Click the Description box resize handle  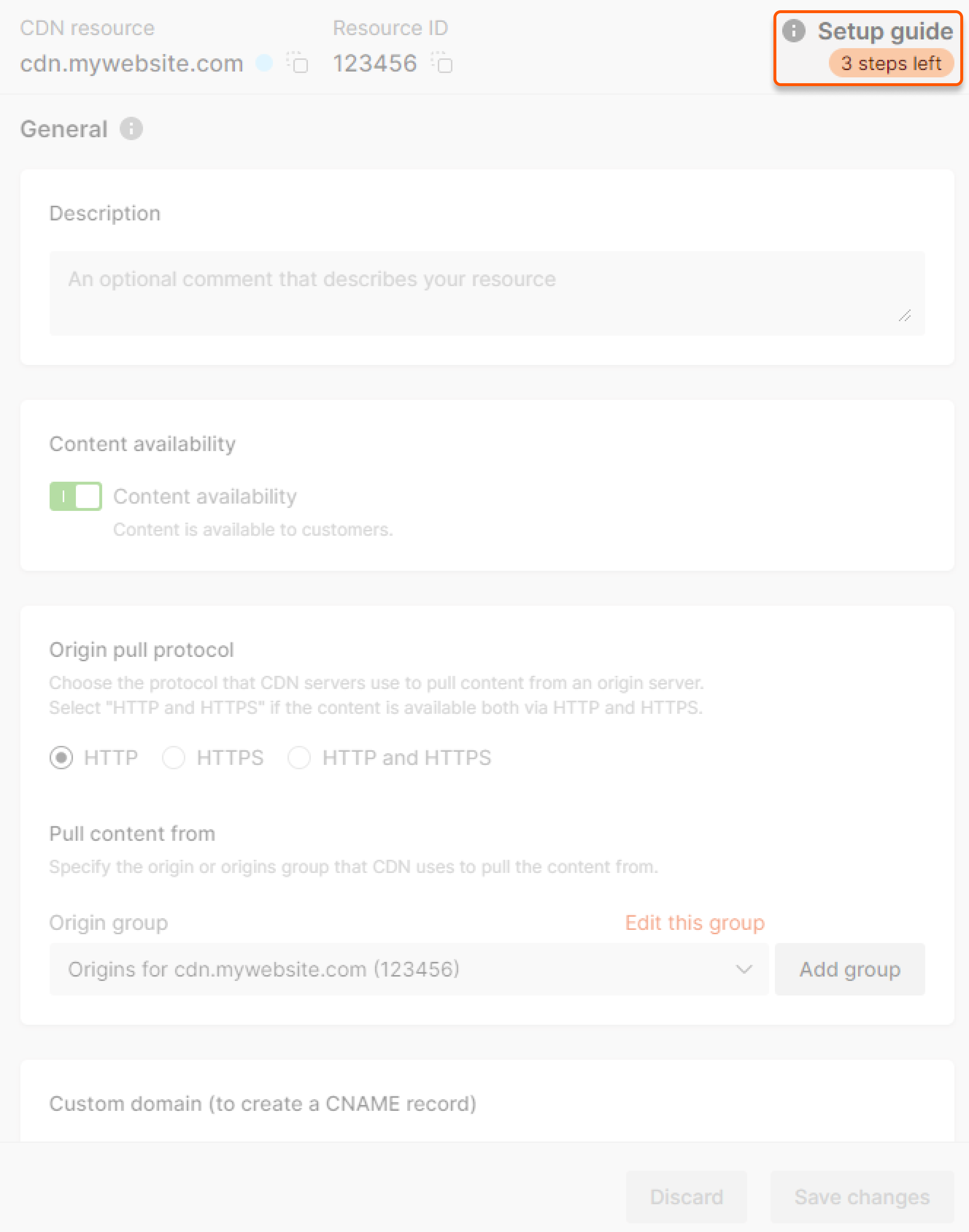coord(904,316)
